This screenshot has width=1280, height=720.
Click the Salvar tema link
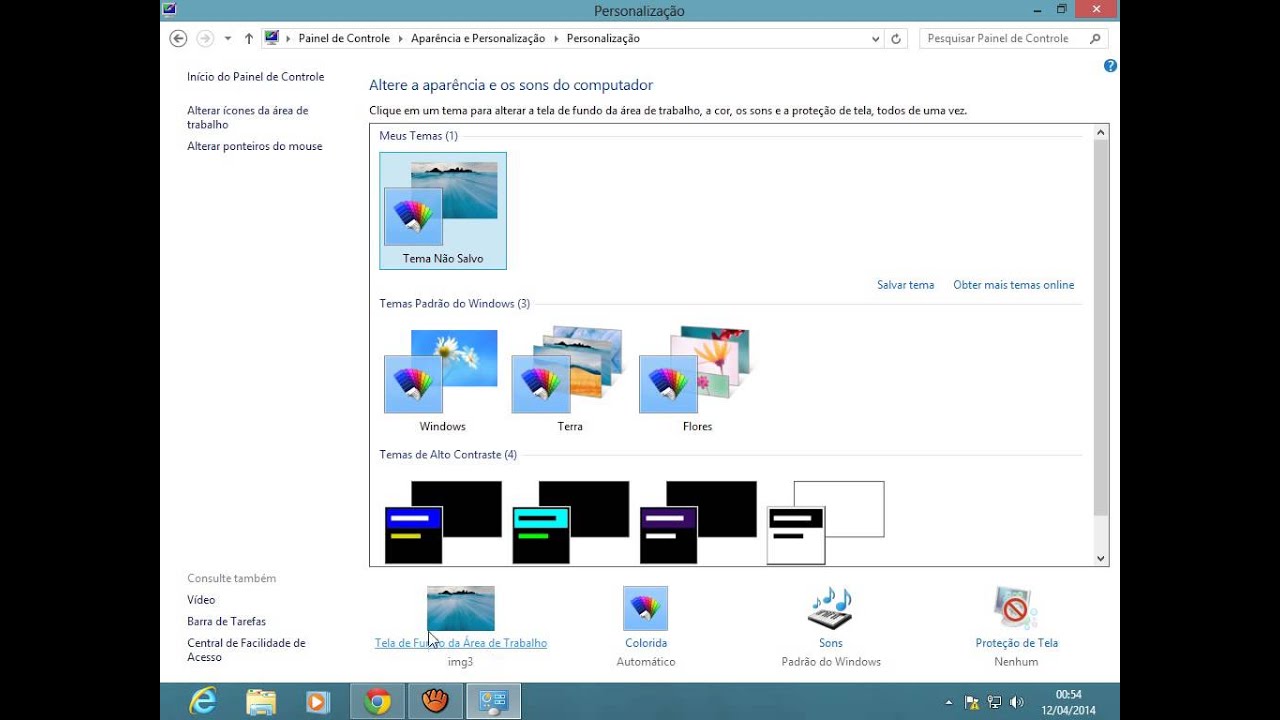click(906, 285)
